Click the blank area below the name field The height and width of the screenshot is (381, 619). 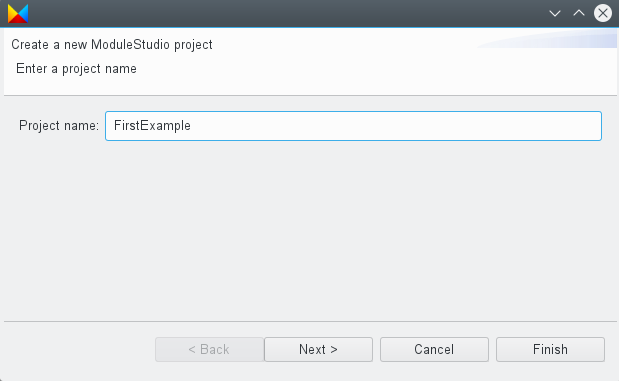coord(310,229)
